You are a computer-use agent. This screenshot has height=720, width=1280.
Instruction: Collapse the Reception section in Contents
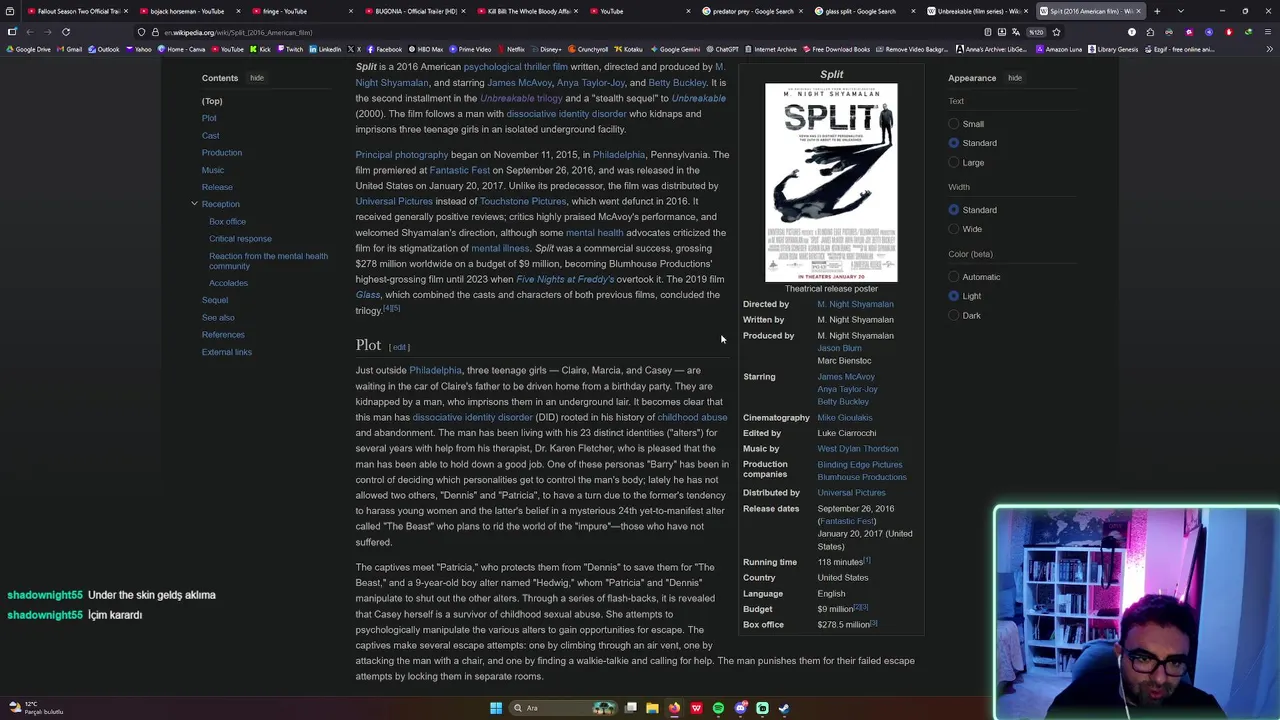194,204
